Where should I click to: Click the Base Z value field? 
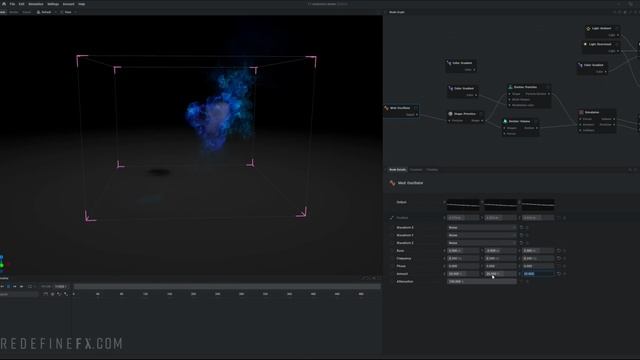[x=538, y=251]
